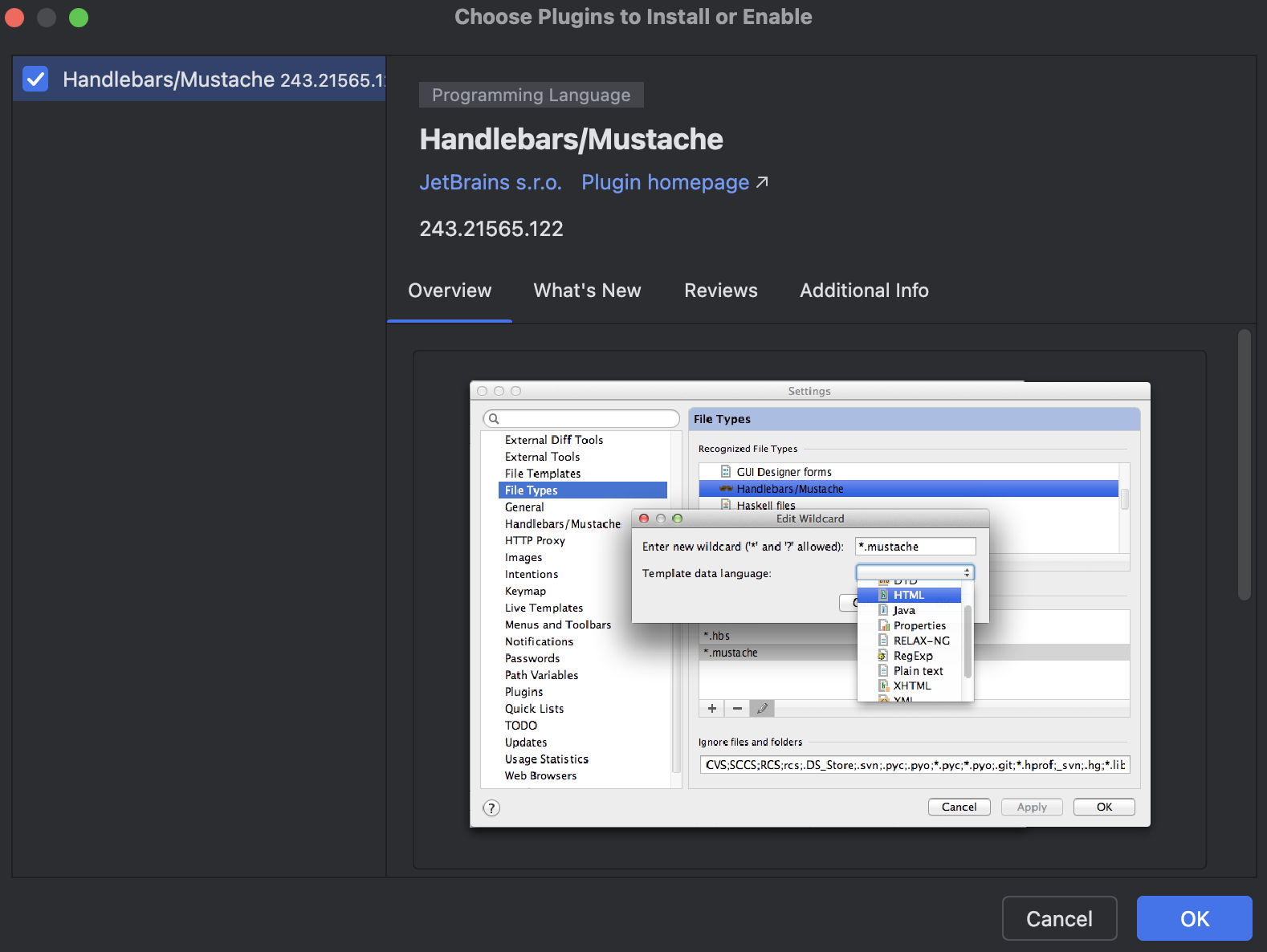Click the Settings search field in screenshot
The width and height of the screenshot is (1267, 952).
(581, 419)
